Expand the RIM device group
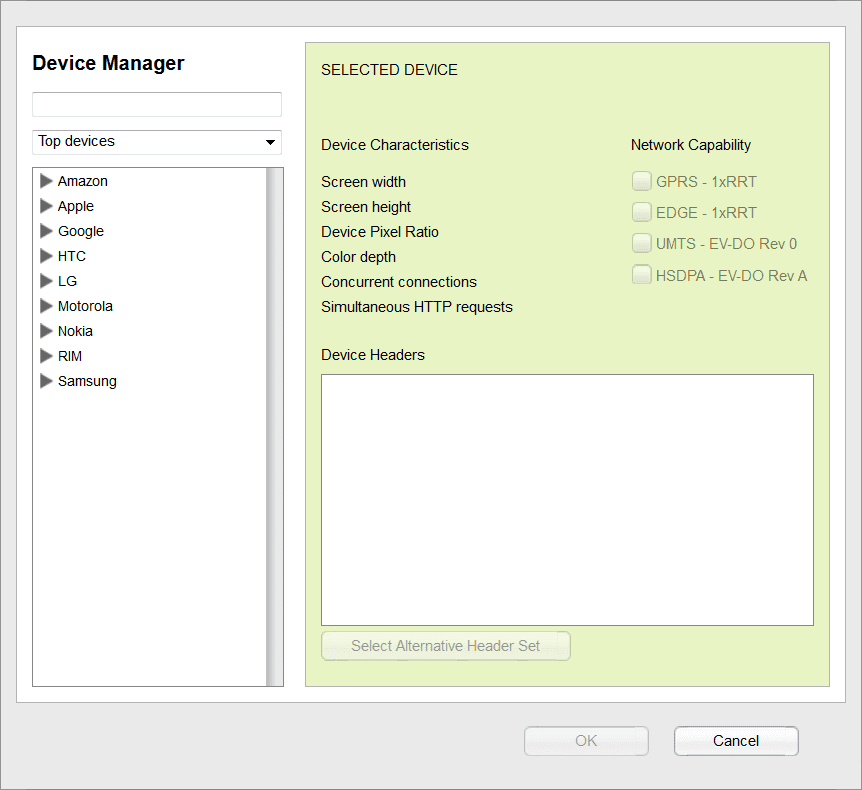This screenshot has height=790, width=862. tap(46, 356)
